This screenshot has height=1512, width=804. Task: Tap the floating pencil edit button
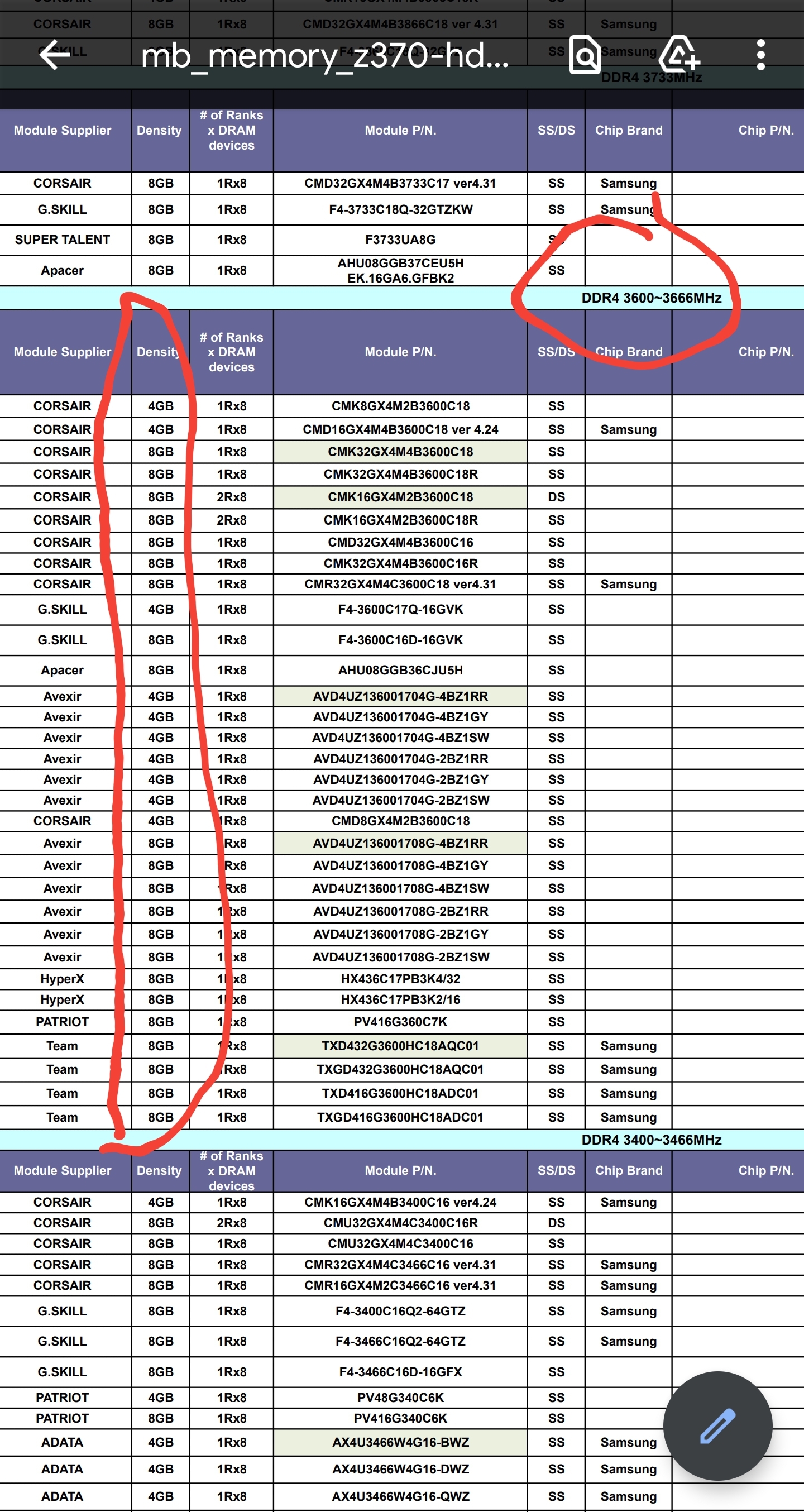(x=717, y=1425)
